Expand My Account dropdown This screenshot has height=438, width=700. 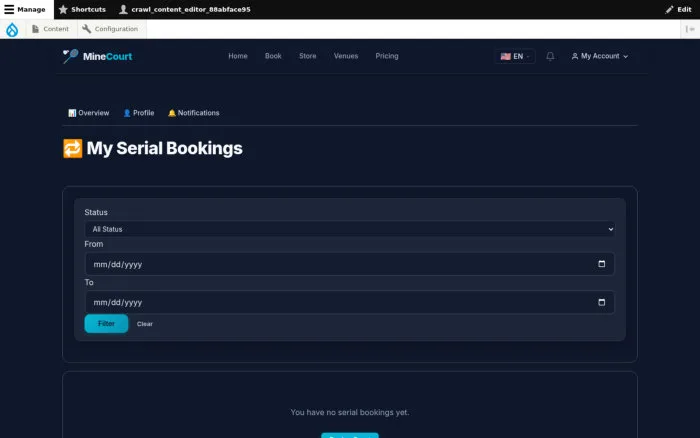point(600,56)
